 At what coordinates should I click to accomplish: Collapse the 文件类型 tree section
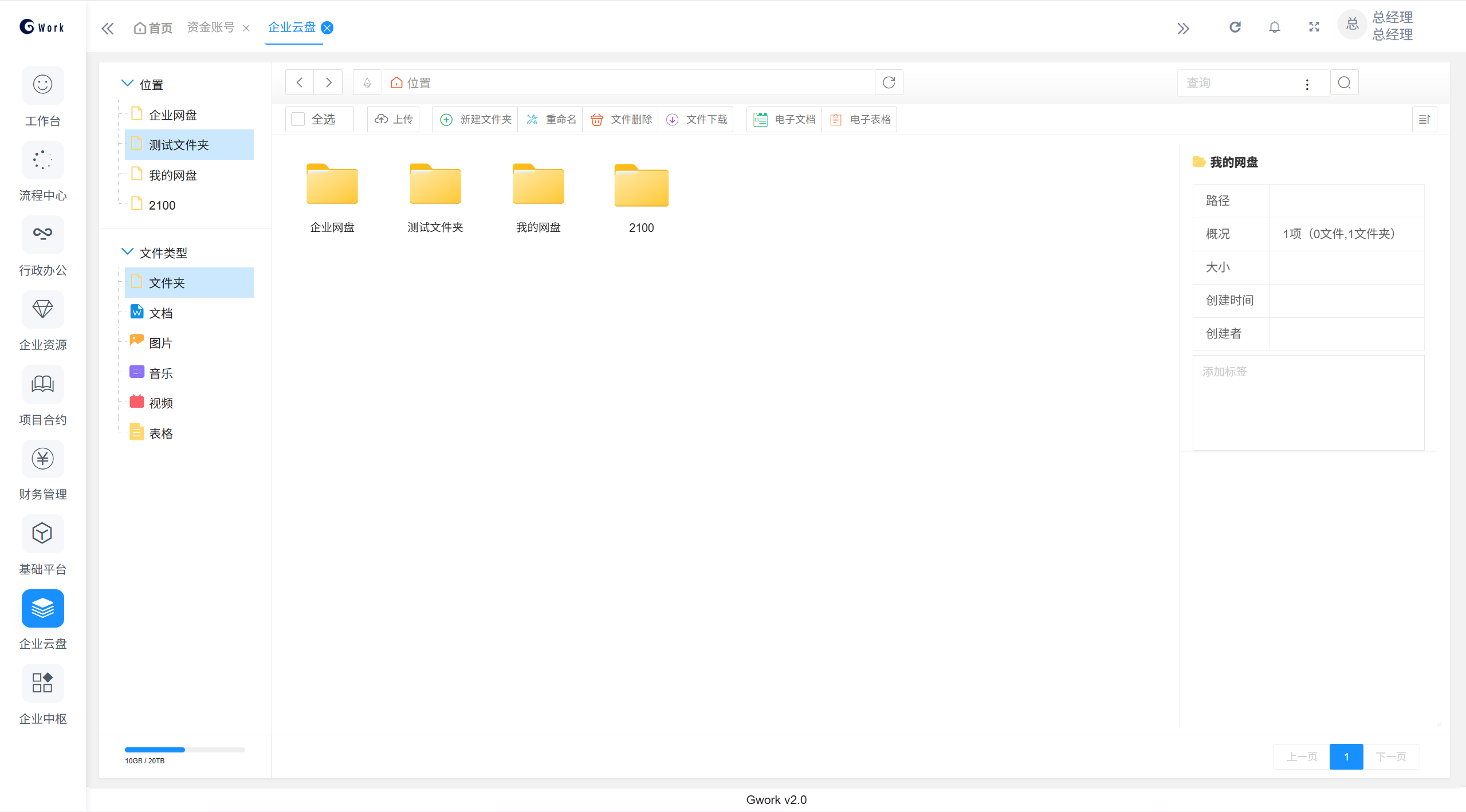127,252
